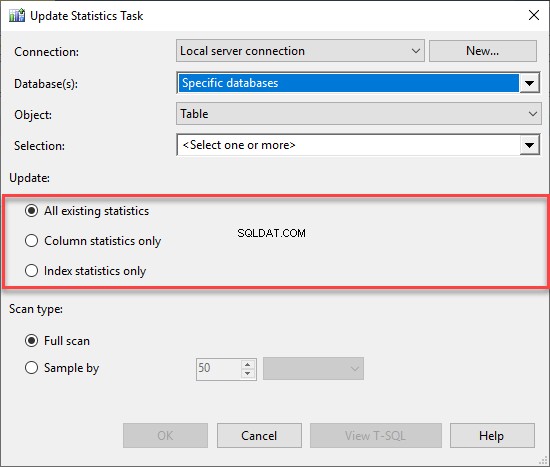Click the Update Statistics Task title icon

pyautogui.click(x=17, y=15)
